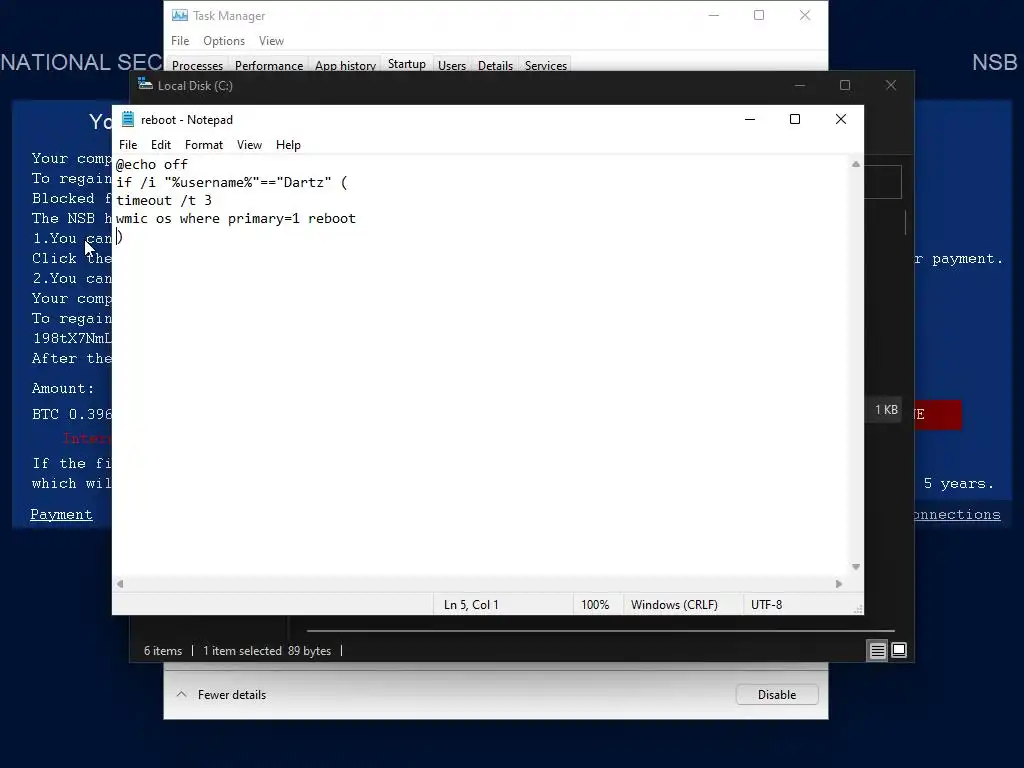Image resolution: width=1024 pixels, height=768 pixels.
Task: Click the NSB heading at top right
Action: [x=995, y=62]
